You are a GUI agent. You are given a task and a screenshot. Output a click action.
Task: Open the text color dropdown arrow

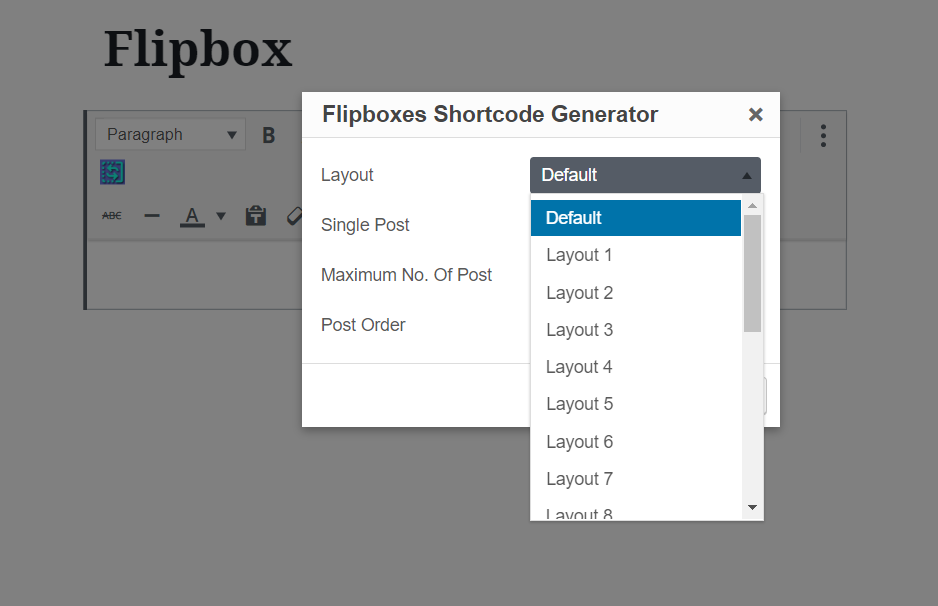(221, 216)
